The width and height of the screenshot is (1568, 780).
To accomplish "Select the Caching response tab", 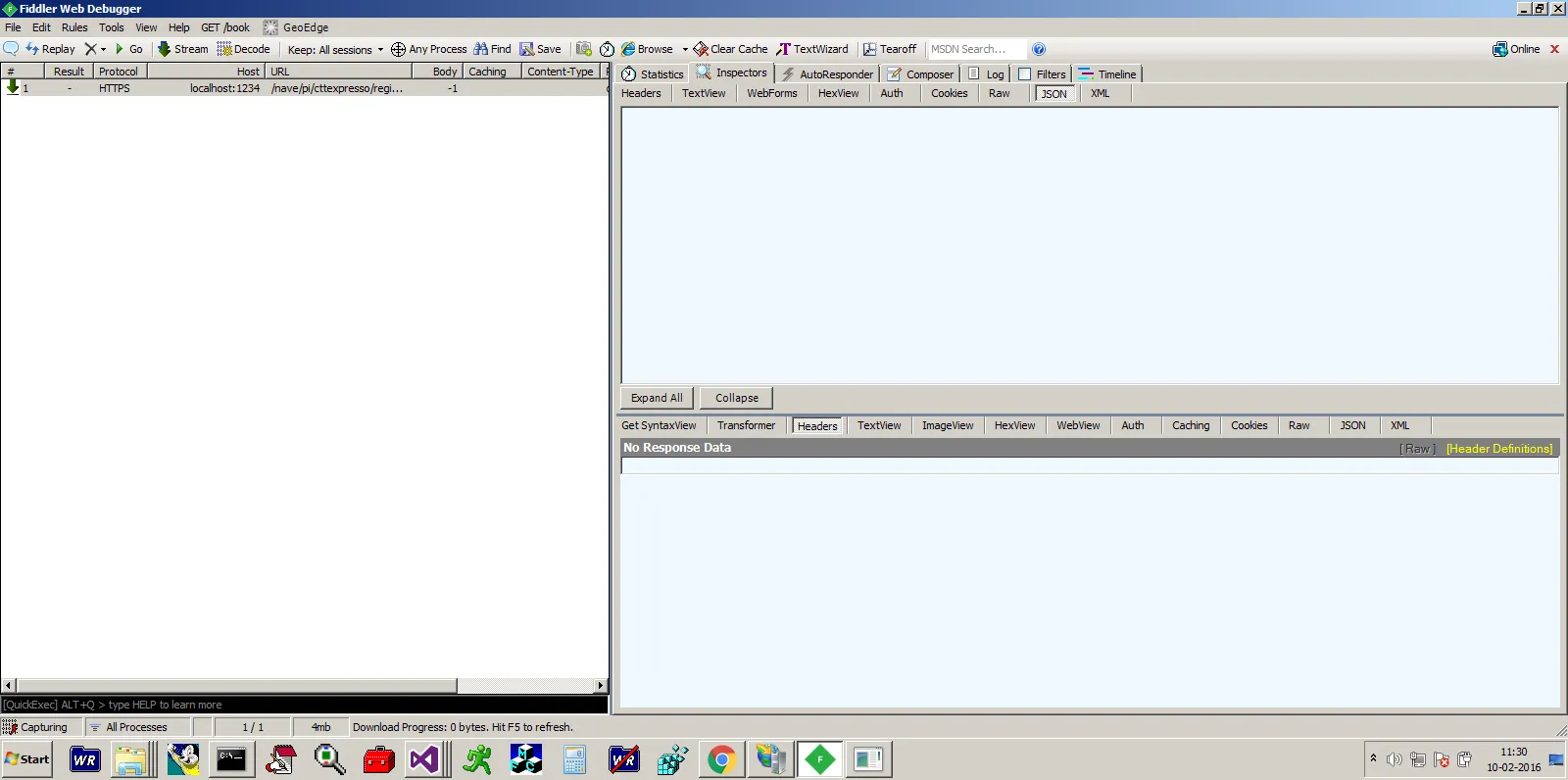I will click(1191, 425).
